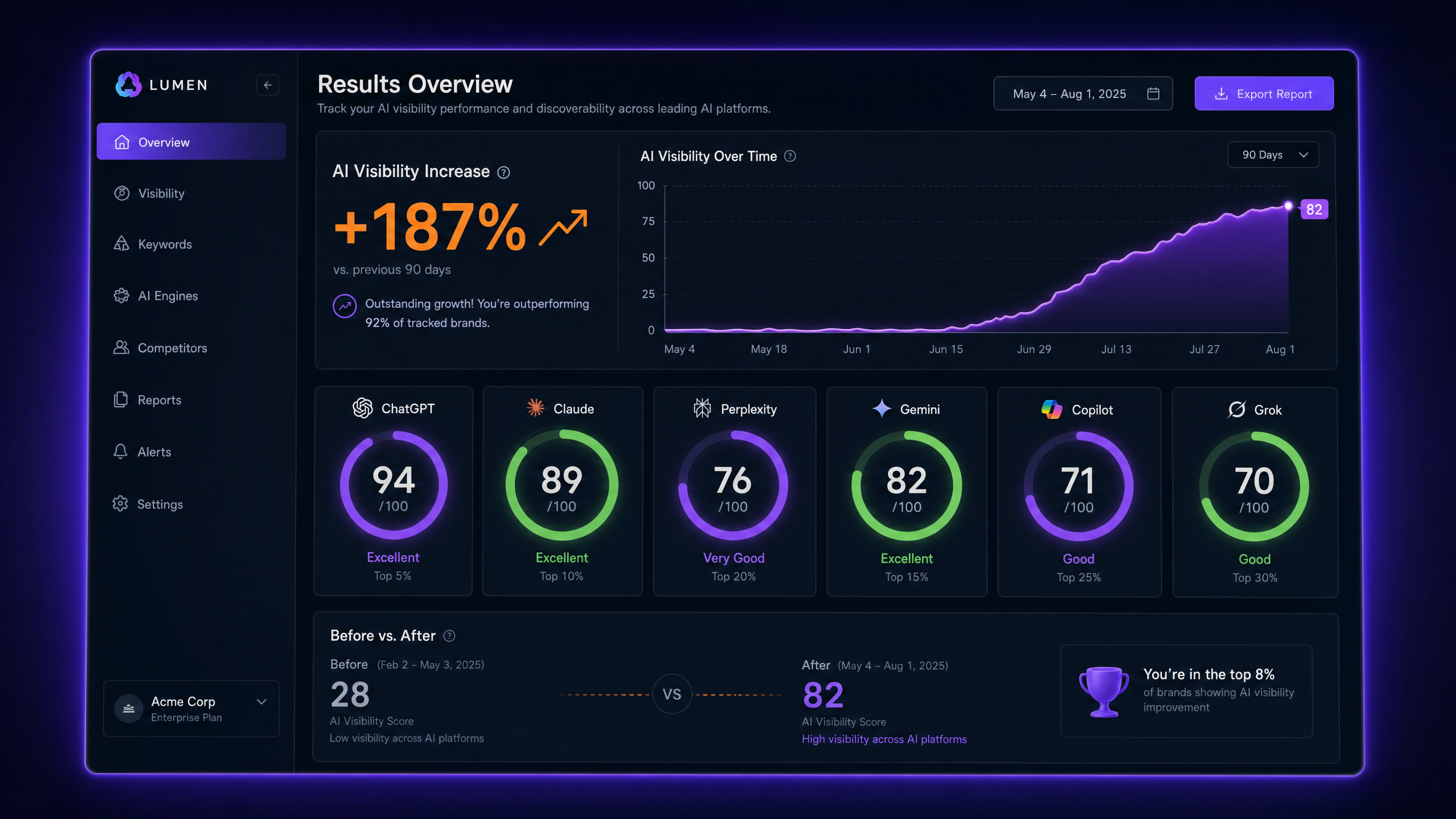Click the +187% increase value
The height and width of the screenshot is (819, 1456).
pos(430,227)
